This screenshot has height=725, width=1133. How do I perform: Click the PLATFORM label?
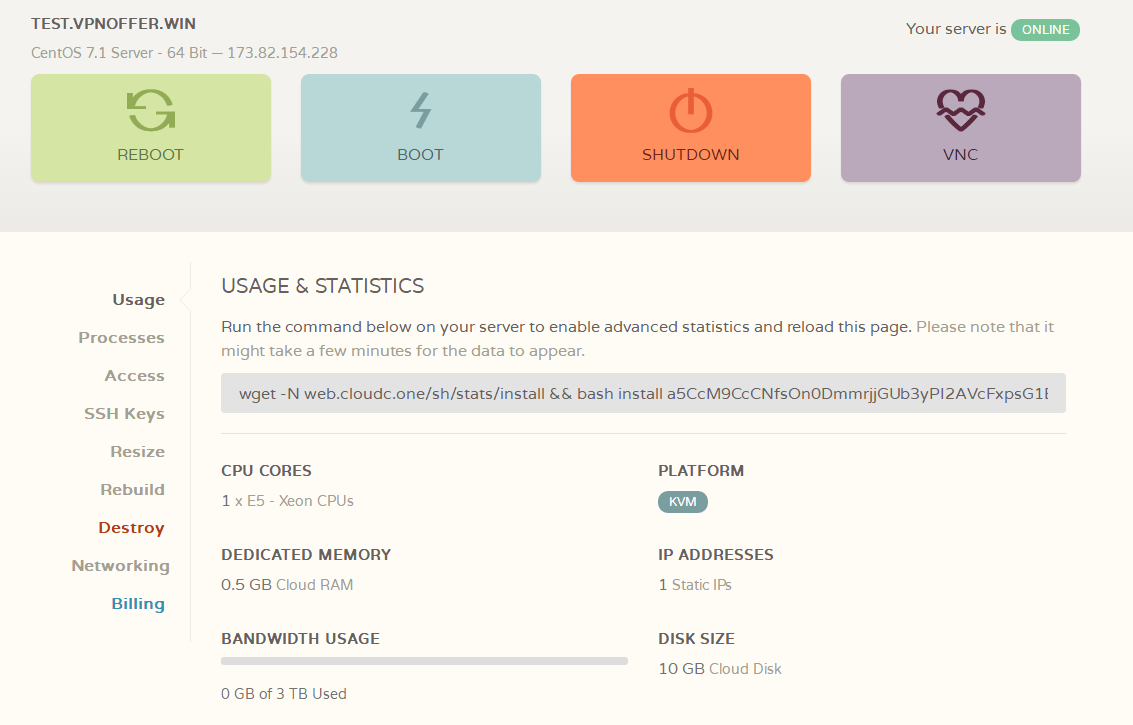[x=701, y=471]
